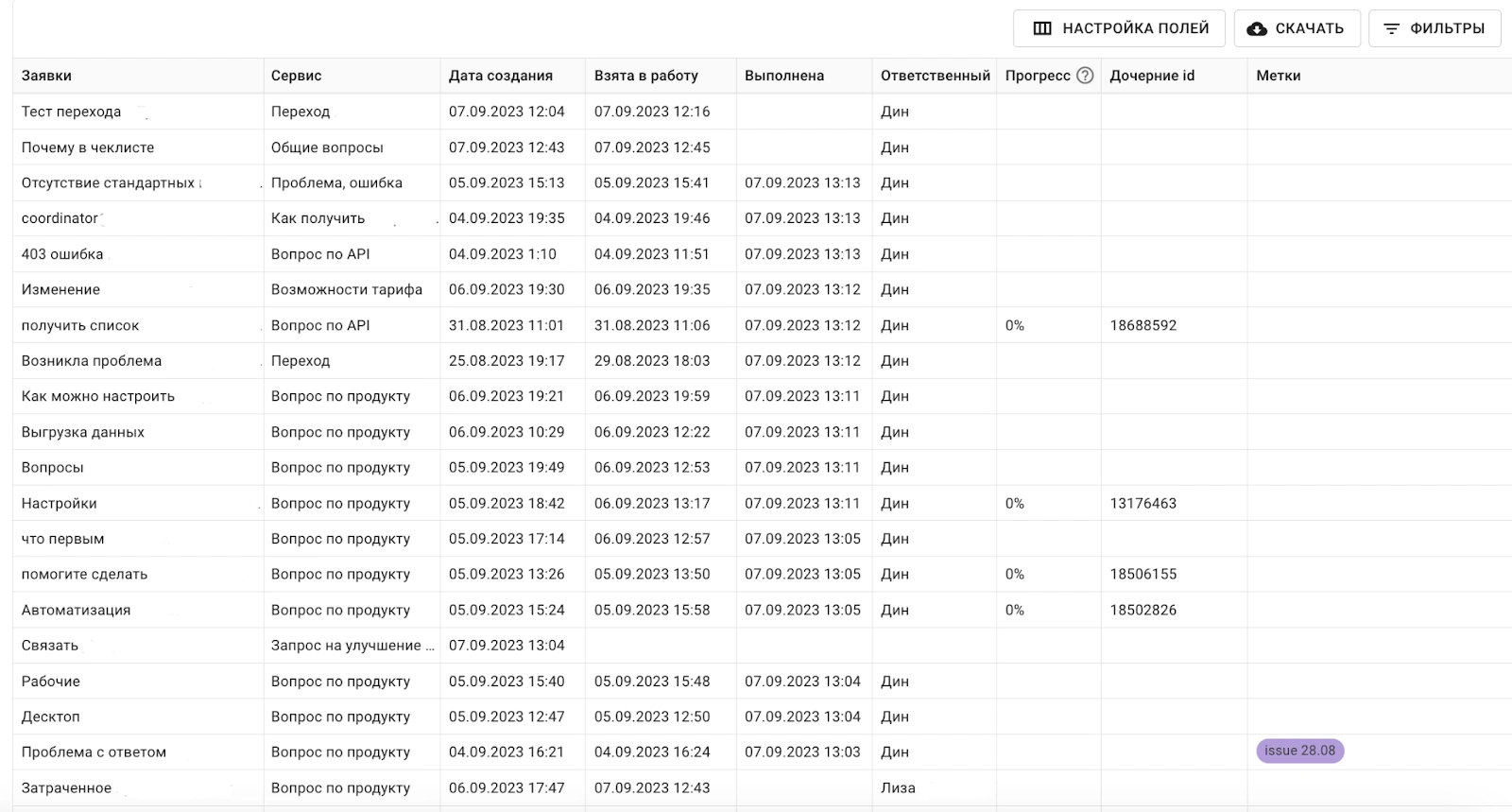This screenshot has width=1512, height=812.
Task: Open the Фильтры panel
Action: click(x=1435, y=28)
